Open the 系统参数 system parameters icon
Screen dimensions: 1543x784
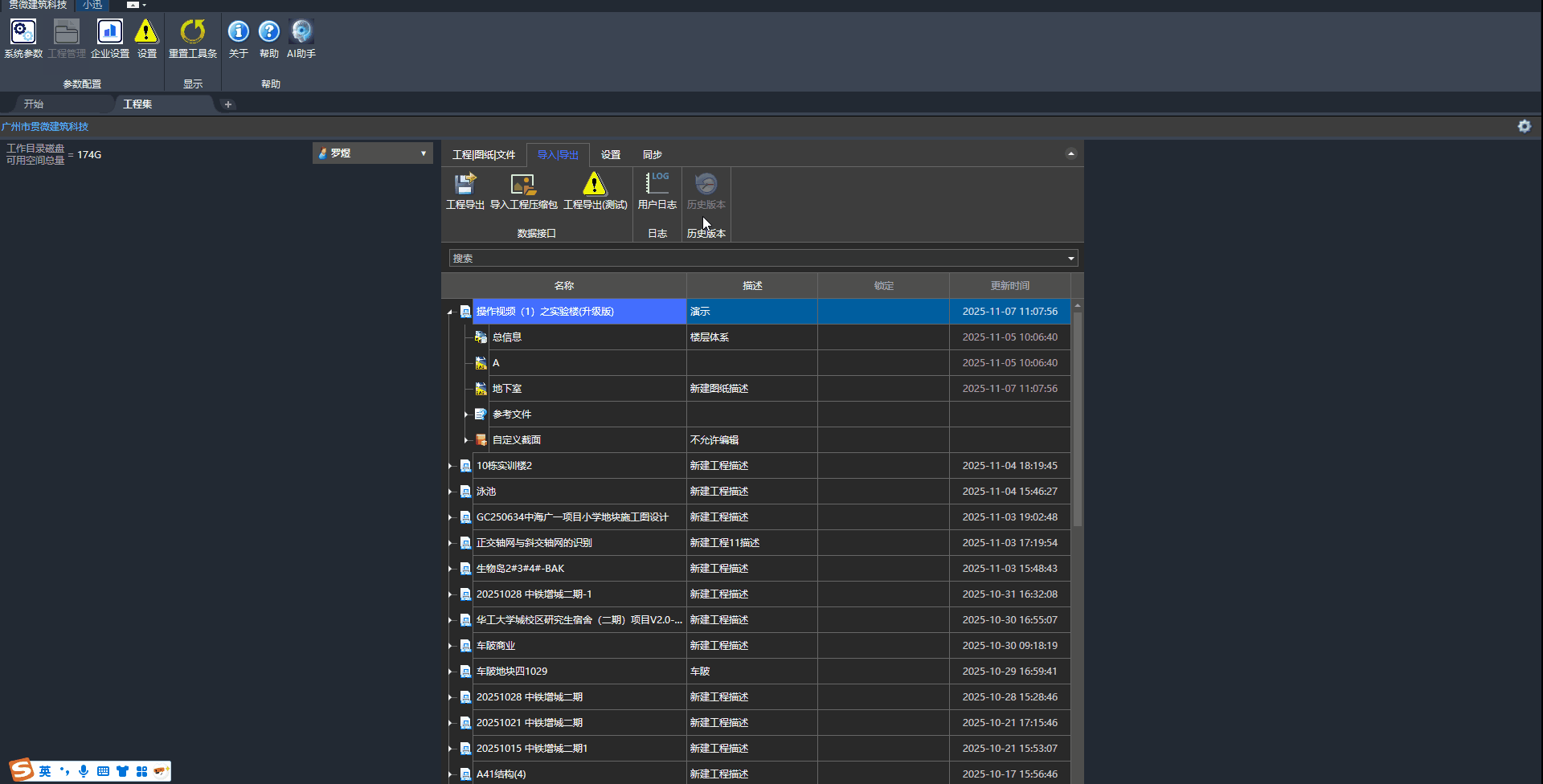23,33
